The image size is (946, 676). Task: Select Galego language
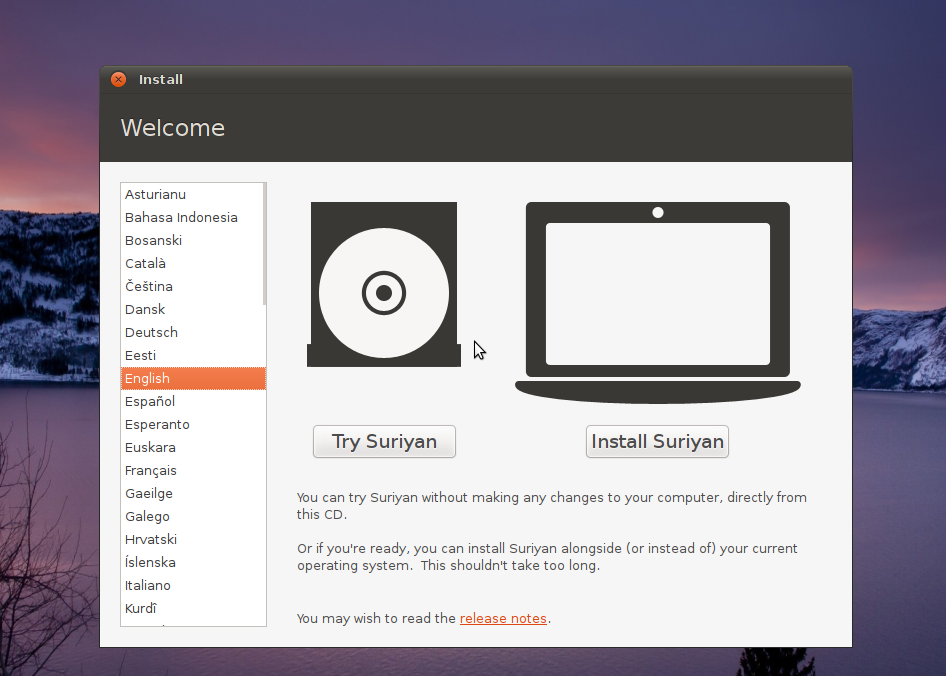pos(193,516)
